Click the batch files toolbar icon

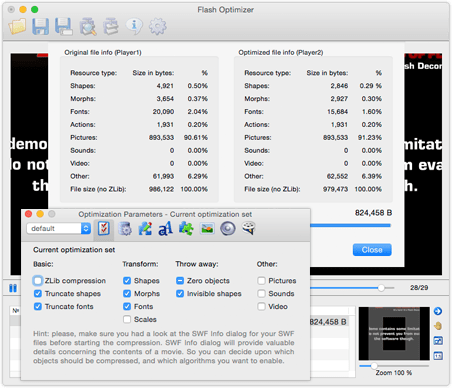[x=111, y=26]
